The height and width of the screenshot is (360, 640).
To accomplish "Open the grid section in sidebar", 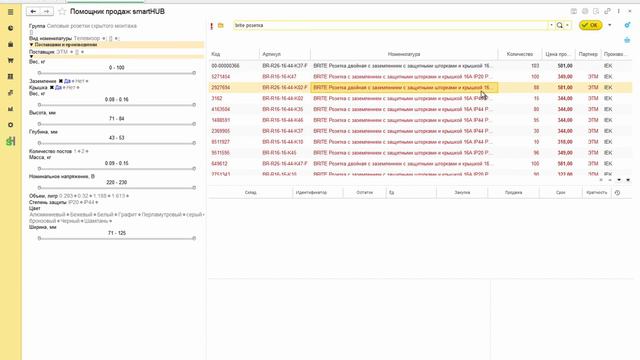I will [x=11, y=76].
